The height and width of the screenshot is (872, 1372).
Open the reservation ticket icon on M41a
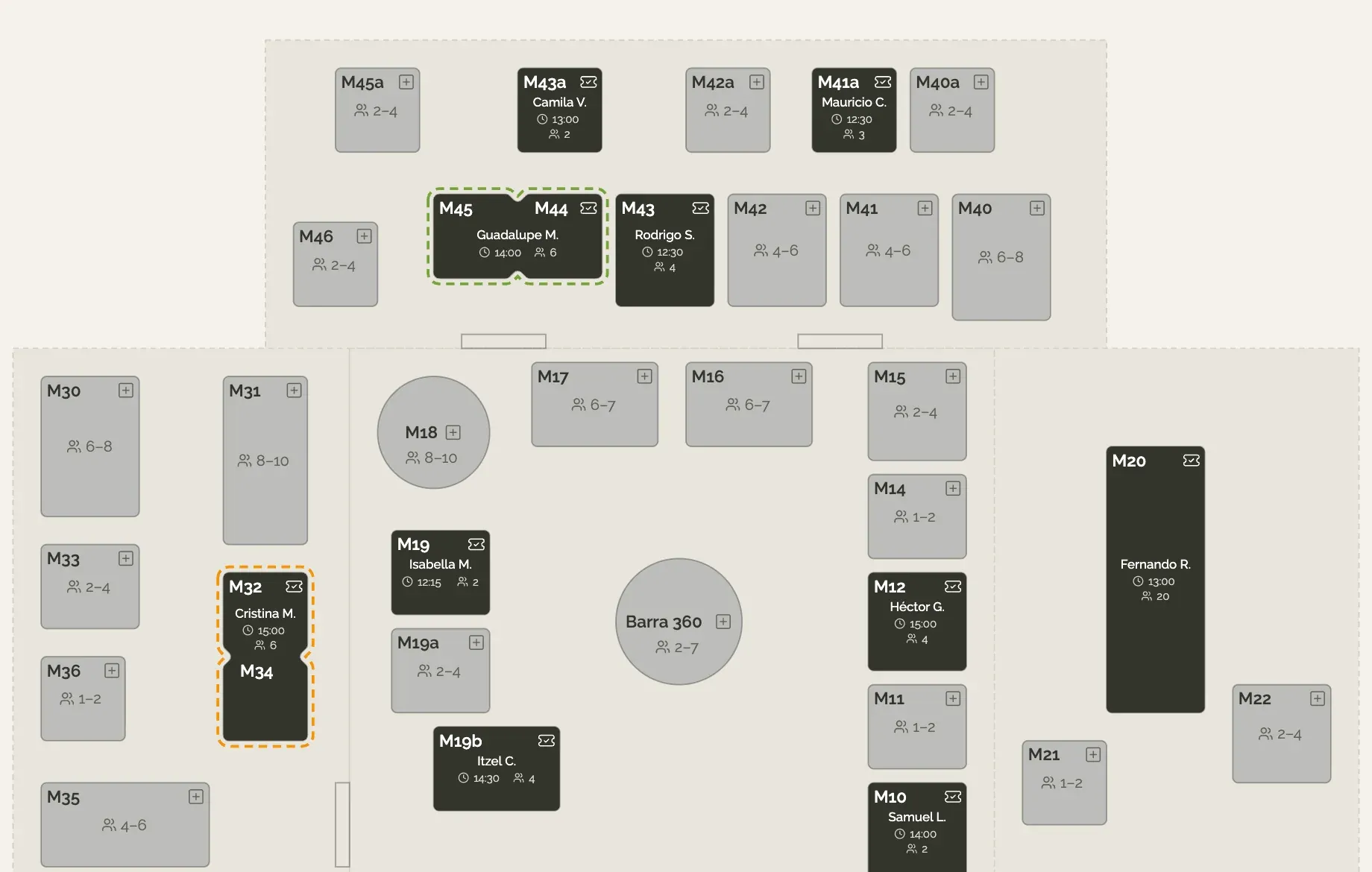tap(883, 82)
